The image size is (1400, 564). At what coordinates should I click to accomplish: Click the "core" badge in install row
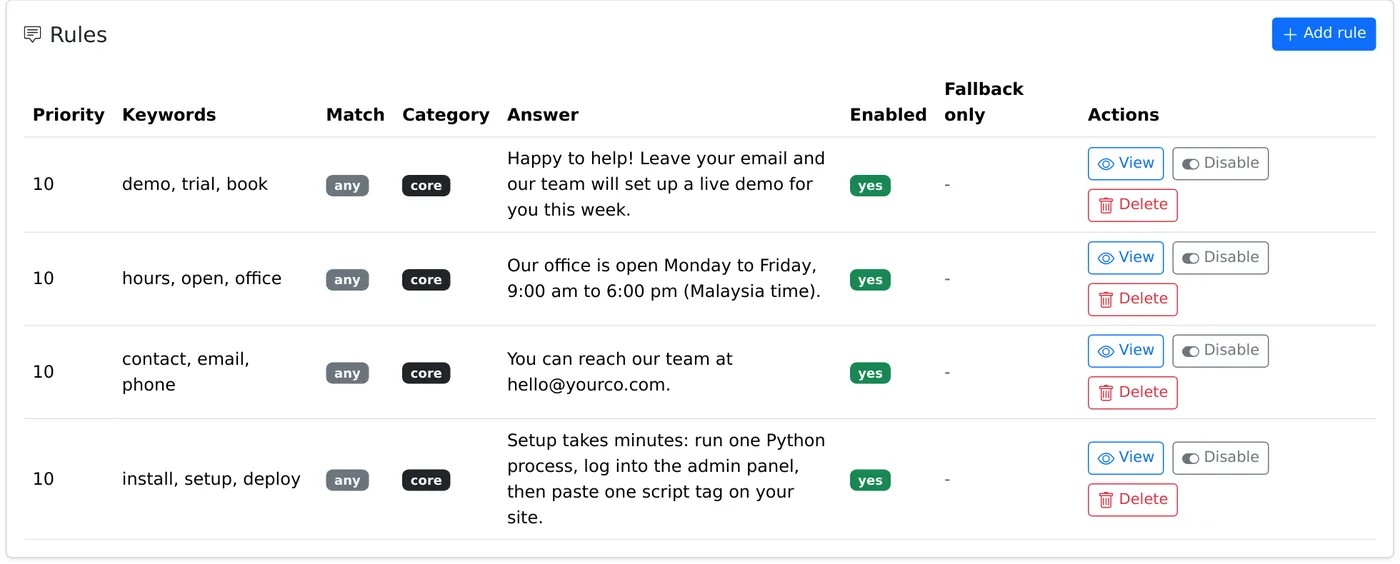(x=426, y=480)
